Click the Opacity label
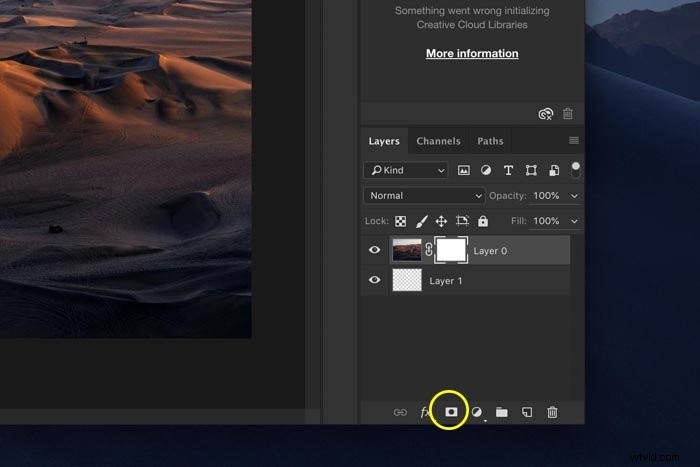The image size is (700, 467). [x=508, y=196]
